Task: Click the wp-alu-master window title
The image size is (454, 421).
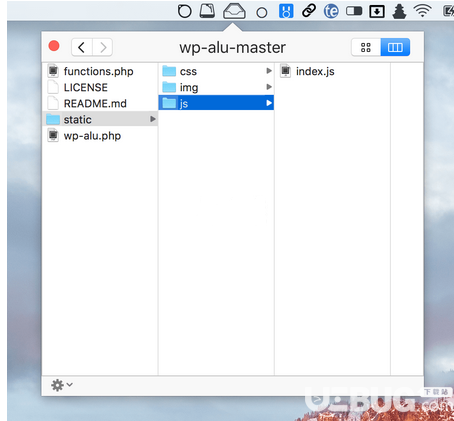Action: point(232,48)
